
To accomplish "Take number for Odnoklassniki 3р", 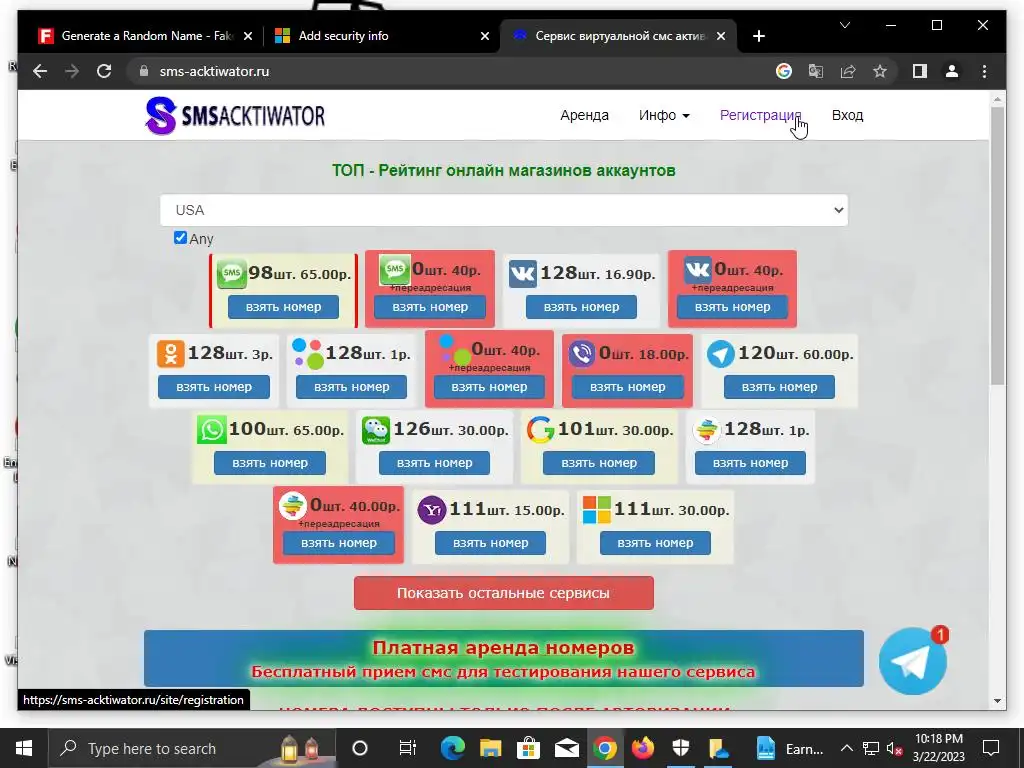I will click(214, 387).
